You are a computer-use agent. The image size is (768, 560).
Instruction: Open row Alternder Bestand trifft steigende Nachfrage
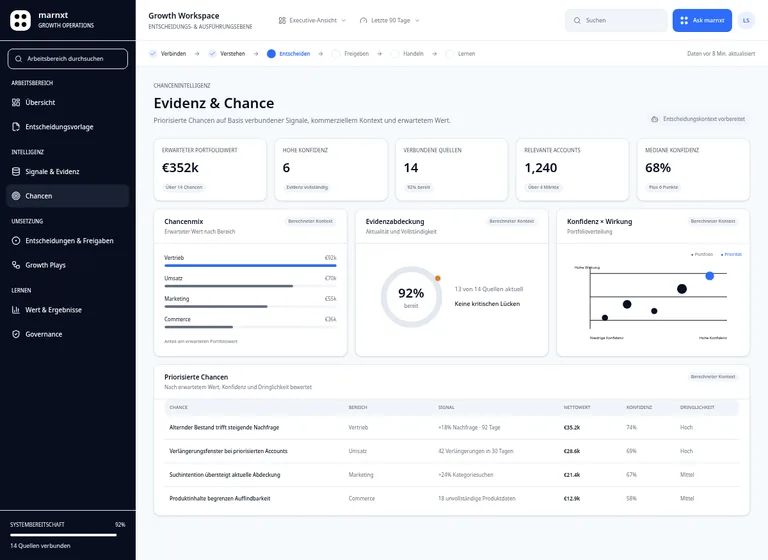452,428
